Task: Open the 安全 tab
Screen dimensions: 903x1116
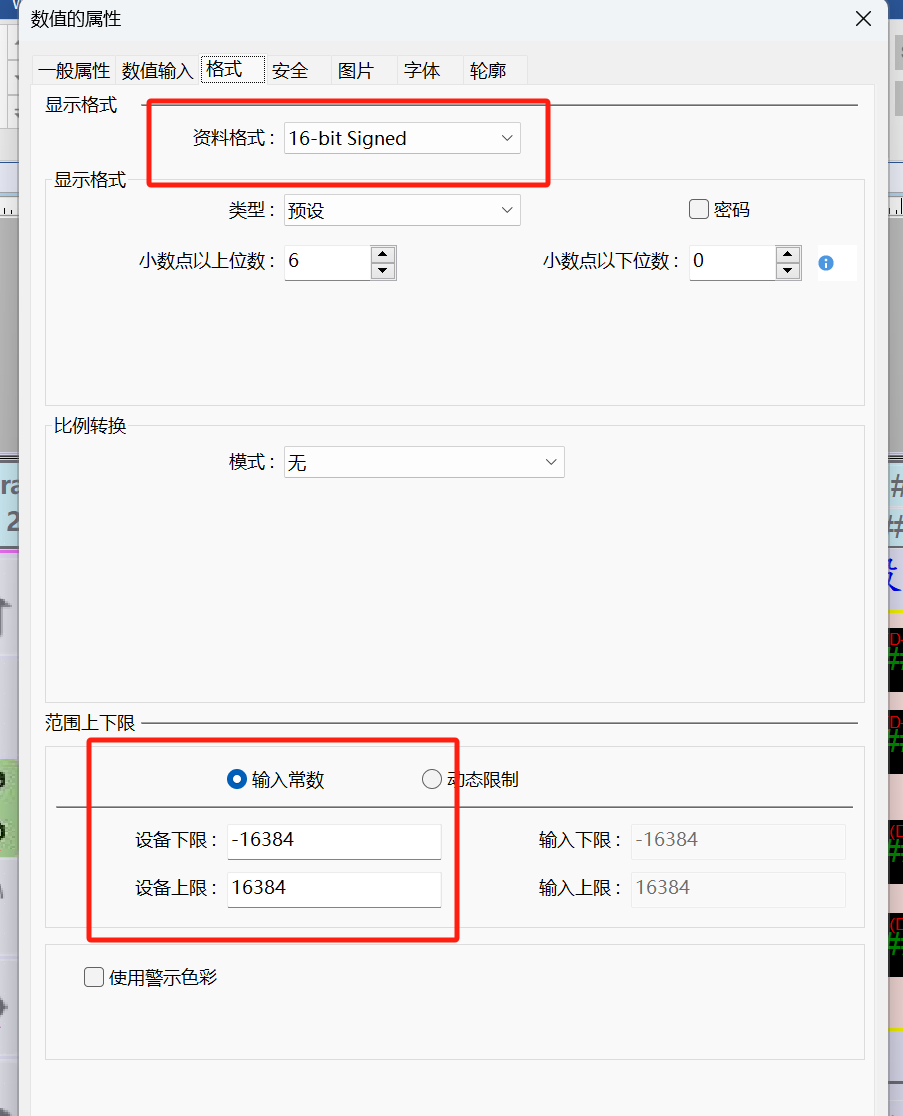Action: [290, 71]
